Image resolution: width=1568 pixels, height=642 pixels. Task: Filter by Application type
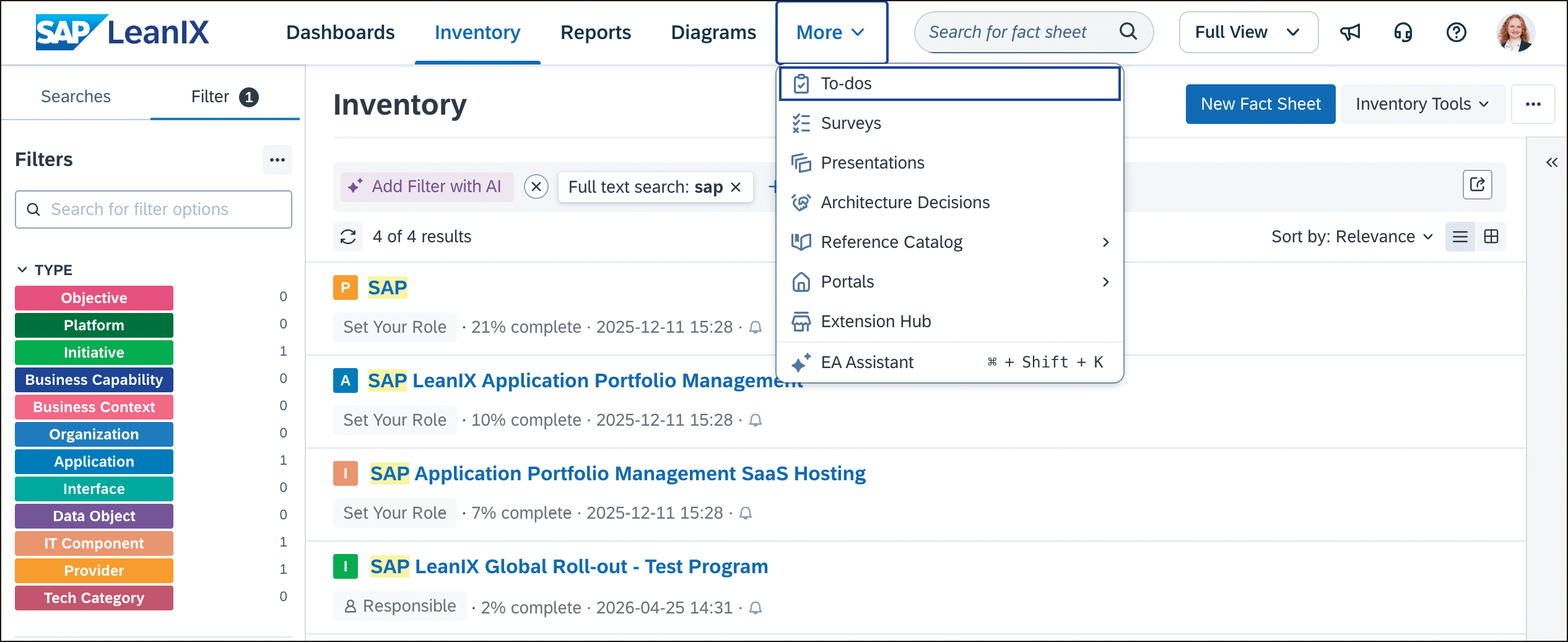click(94, 462)
